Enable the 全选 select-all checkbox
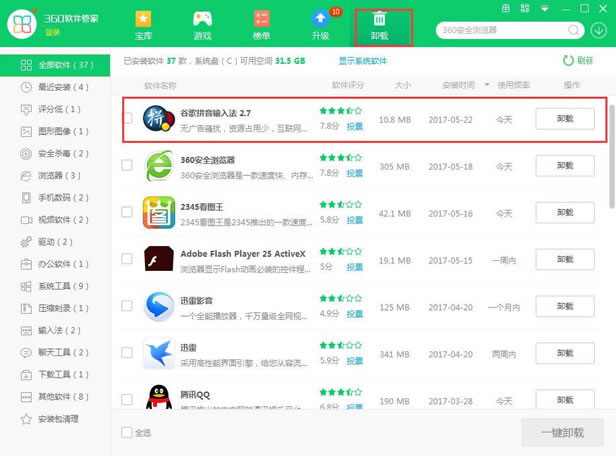The image size is (616, 456). tap(126, 433)
